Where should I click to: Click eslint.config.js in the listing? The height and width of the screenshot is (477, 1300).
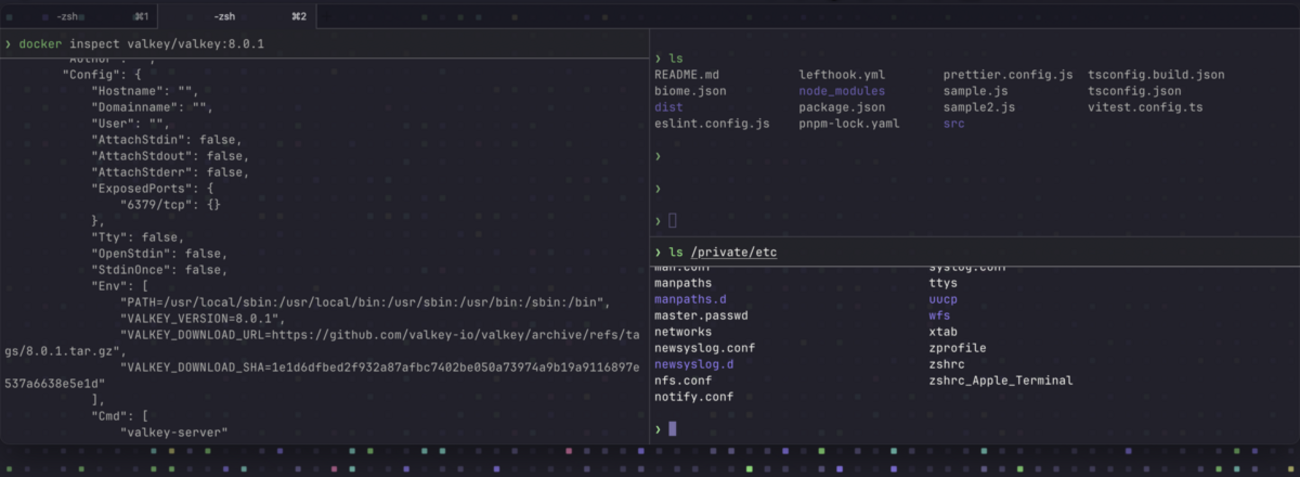(x=712, y=124)
